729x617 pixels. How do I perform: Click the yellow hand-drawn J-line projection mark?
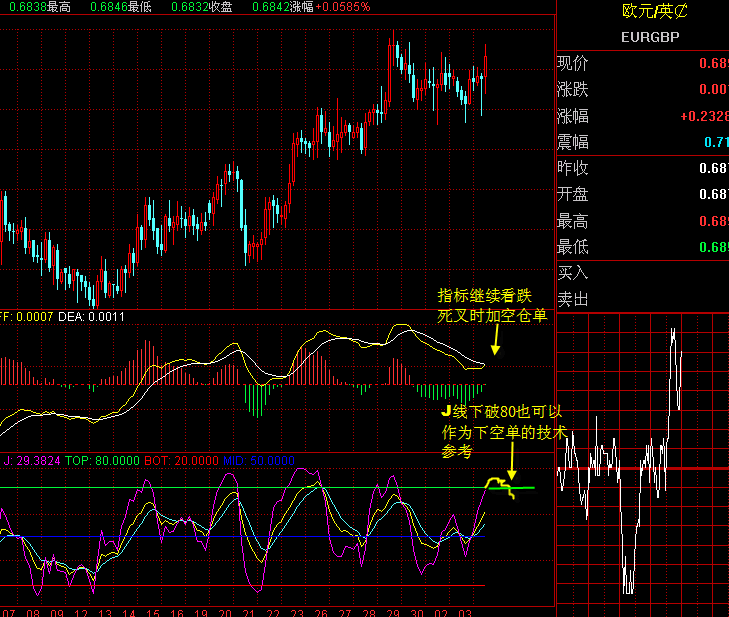[x=497, y=485]
